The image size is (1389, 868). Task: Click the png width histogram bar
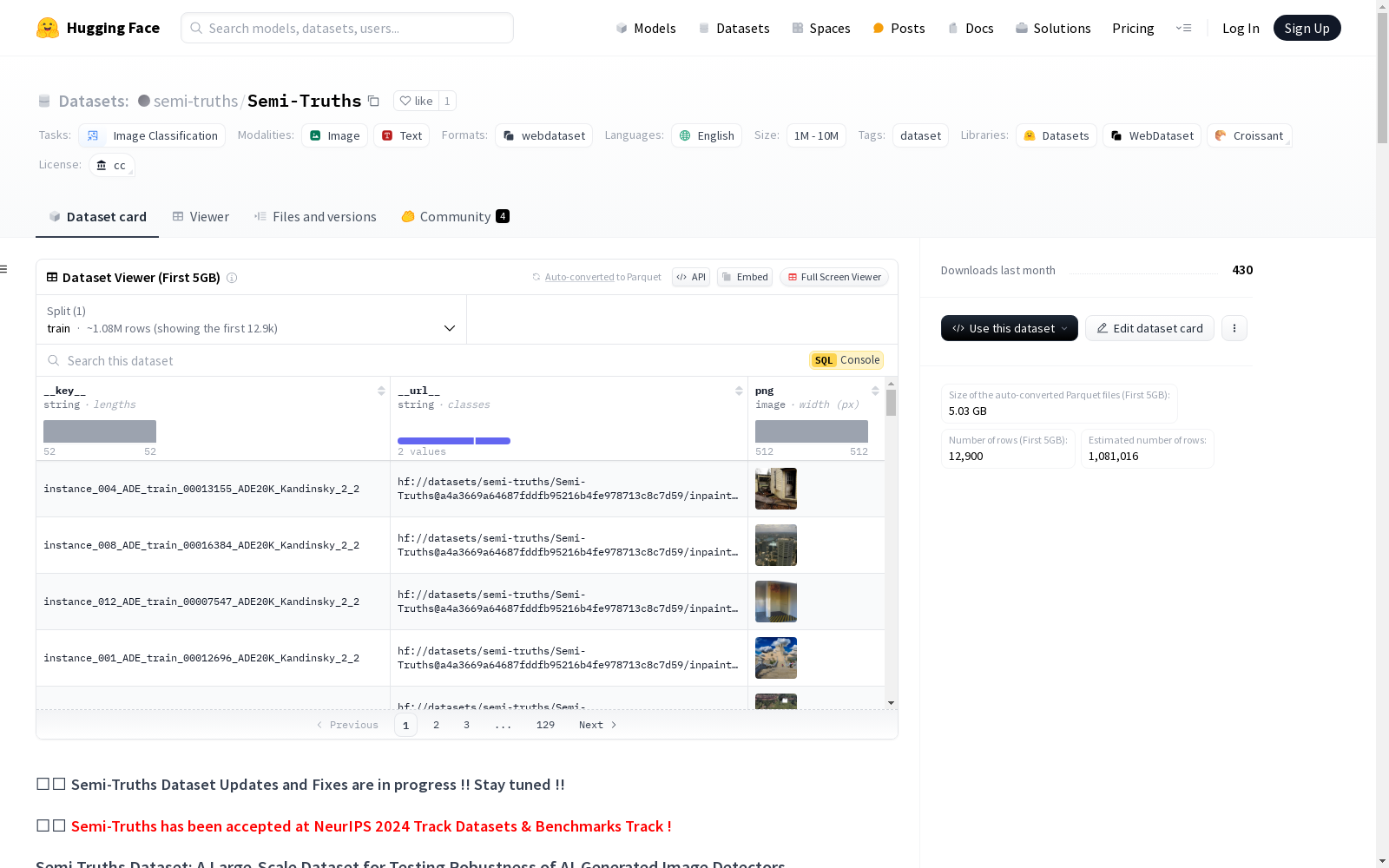[812, 431]
